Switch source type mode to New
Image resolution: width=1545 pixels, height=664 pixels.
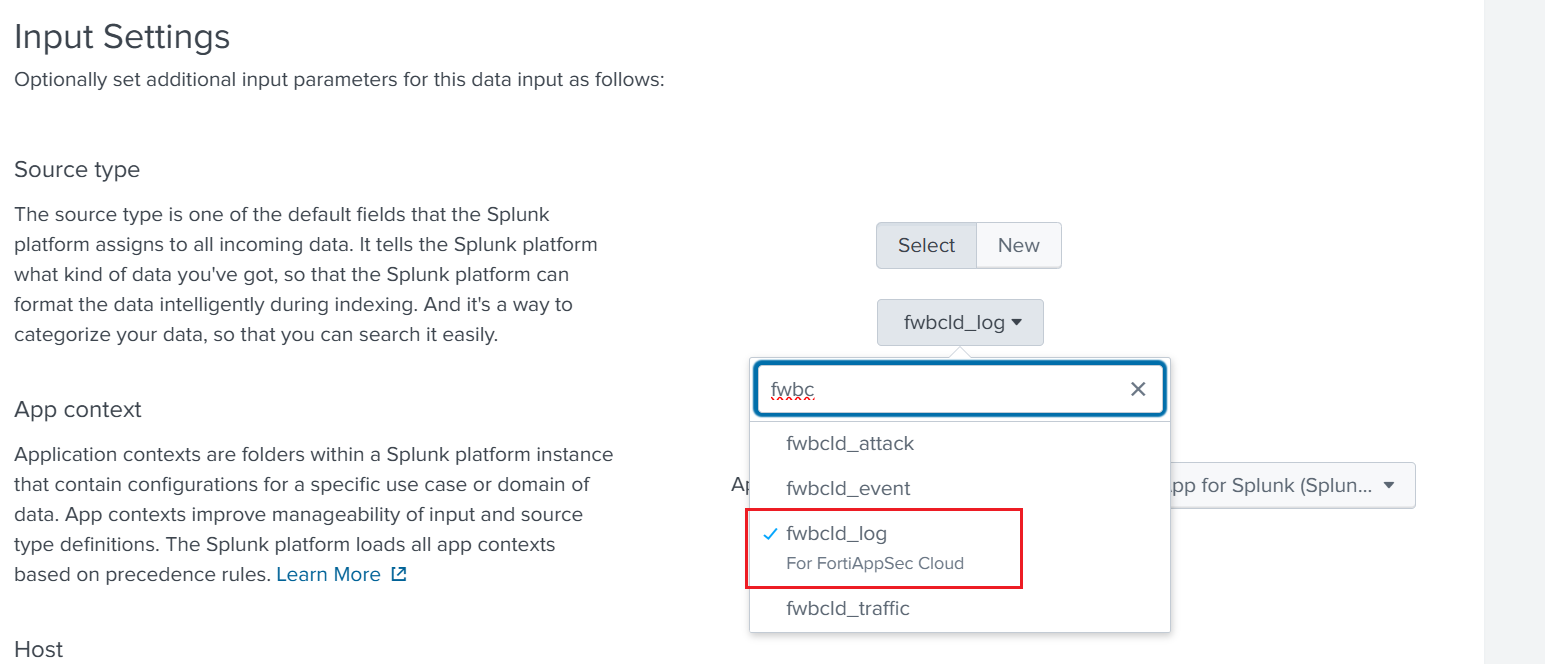tap(1018, 245)
